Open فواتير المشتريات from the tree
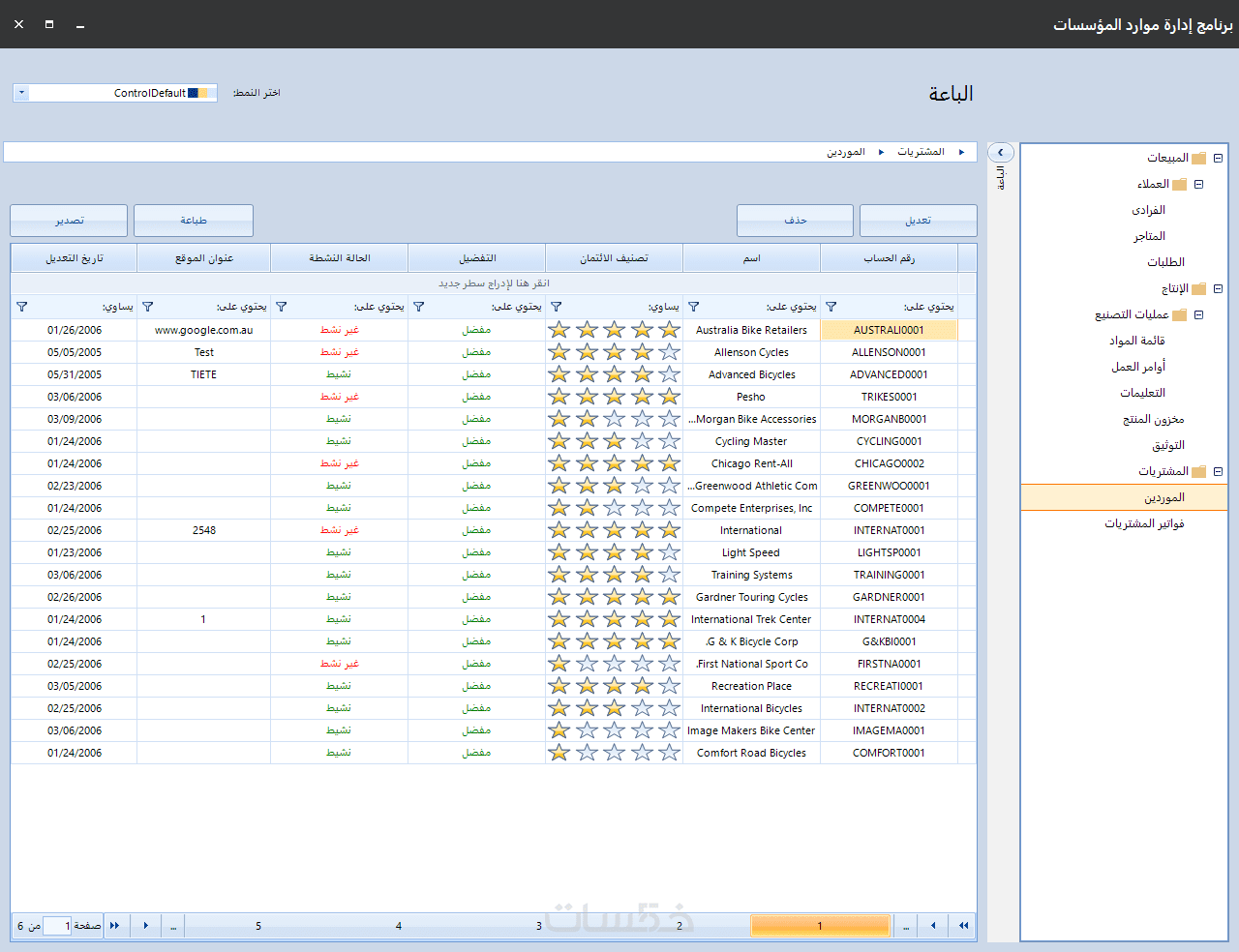 (1144, 523)
